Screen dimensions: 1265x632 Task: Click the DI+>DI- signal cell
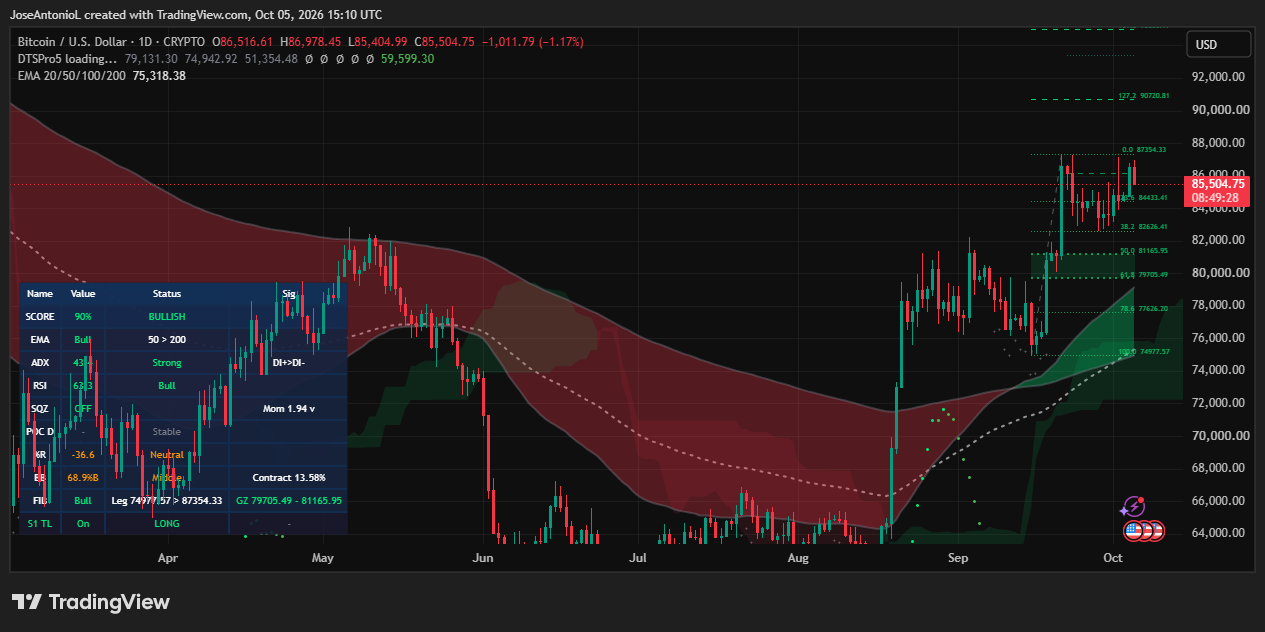[x=289, y=363]
